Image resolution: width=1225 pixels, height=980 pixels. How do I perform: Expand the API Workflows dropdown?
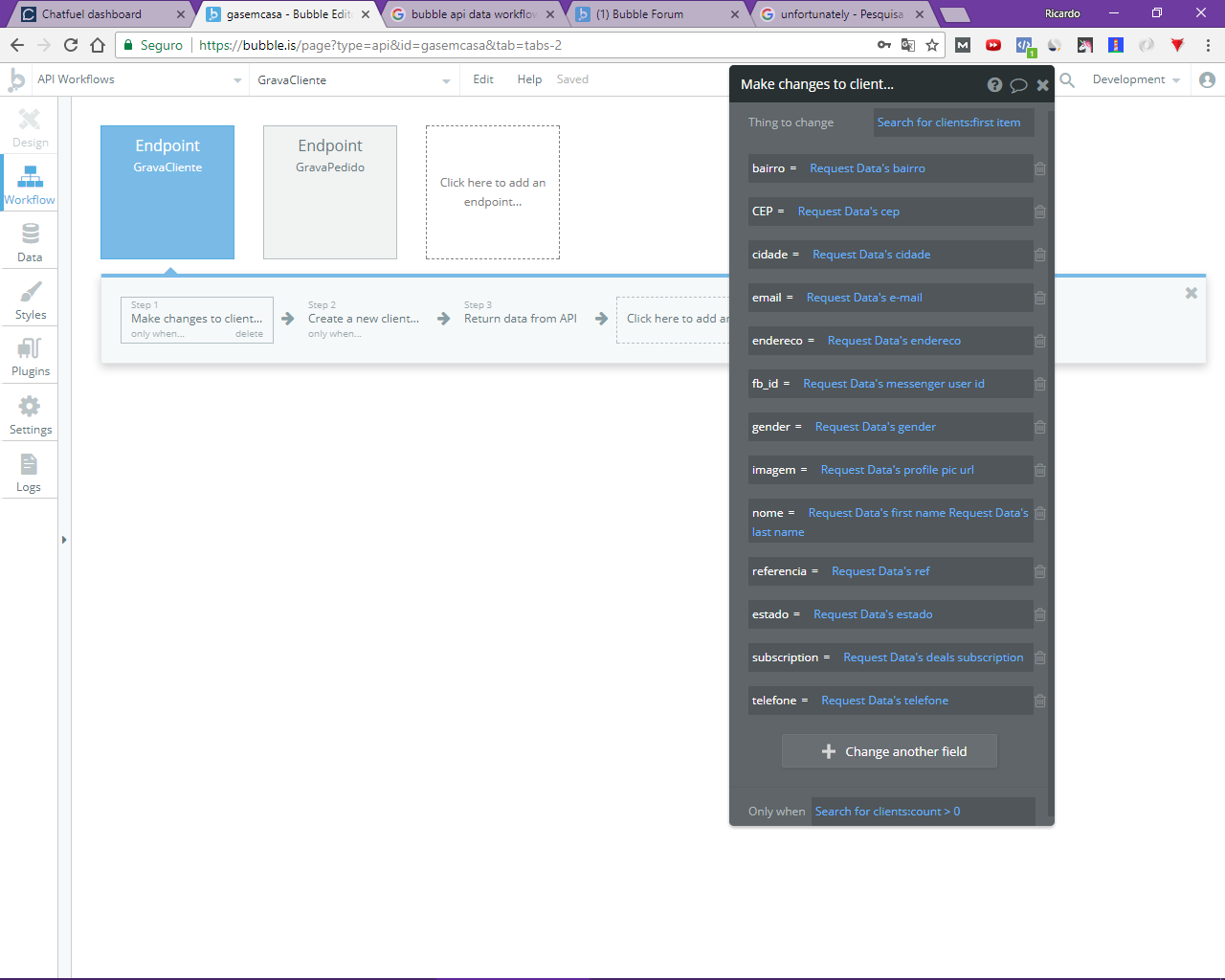[140, 79]
